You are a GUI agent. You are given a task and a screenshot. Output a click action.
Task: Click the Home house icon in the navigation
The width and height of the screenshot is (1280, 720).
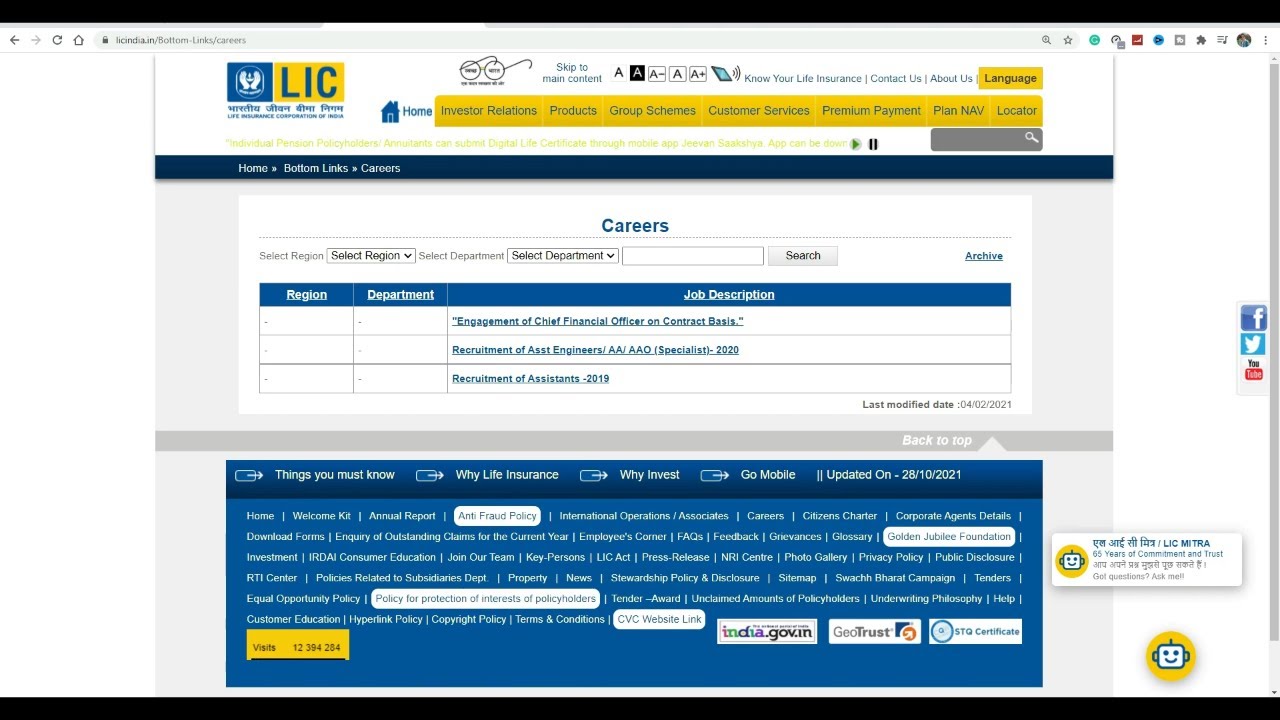point(390,111)
